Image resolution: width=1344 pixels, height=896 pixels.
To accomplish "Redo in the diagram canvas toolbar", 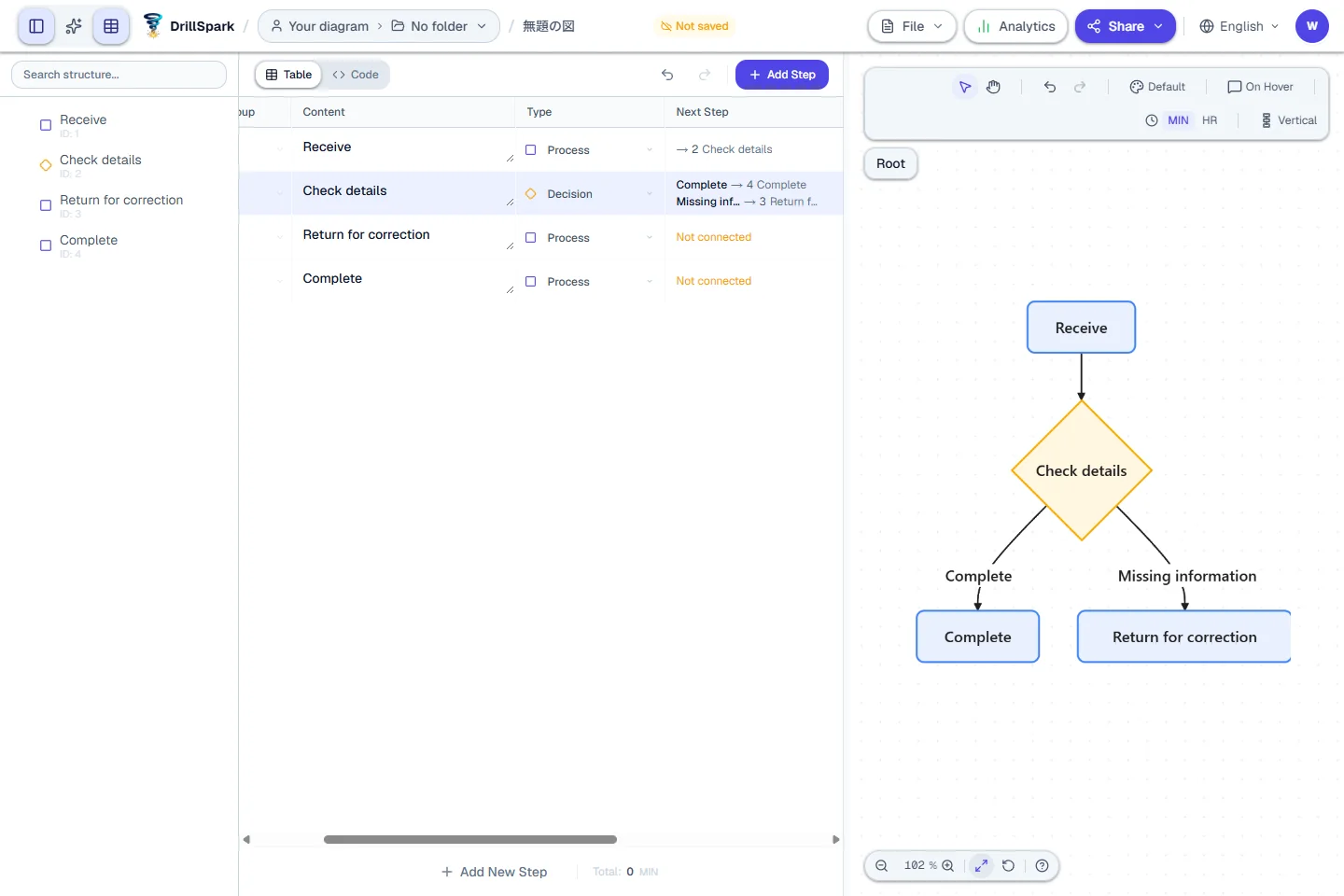I will pos(1080,87).
